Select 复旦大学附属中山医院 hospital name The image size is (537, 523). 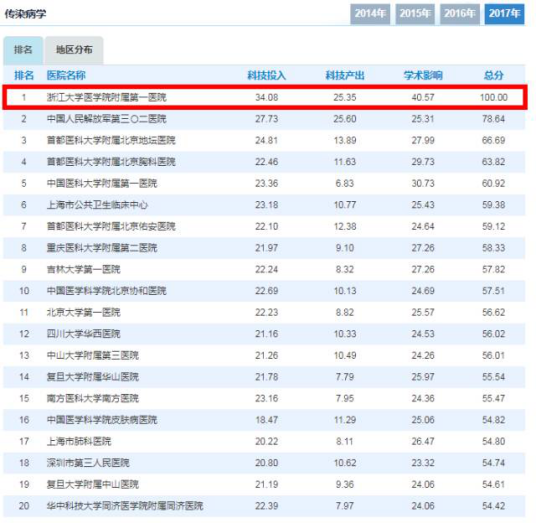pos(93,485)
